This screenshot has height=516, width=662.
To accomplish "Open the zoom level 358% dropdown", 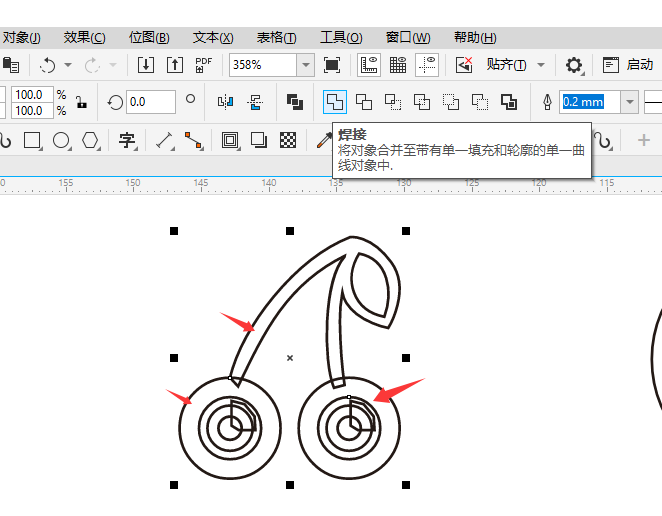I will pos(305,65).
